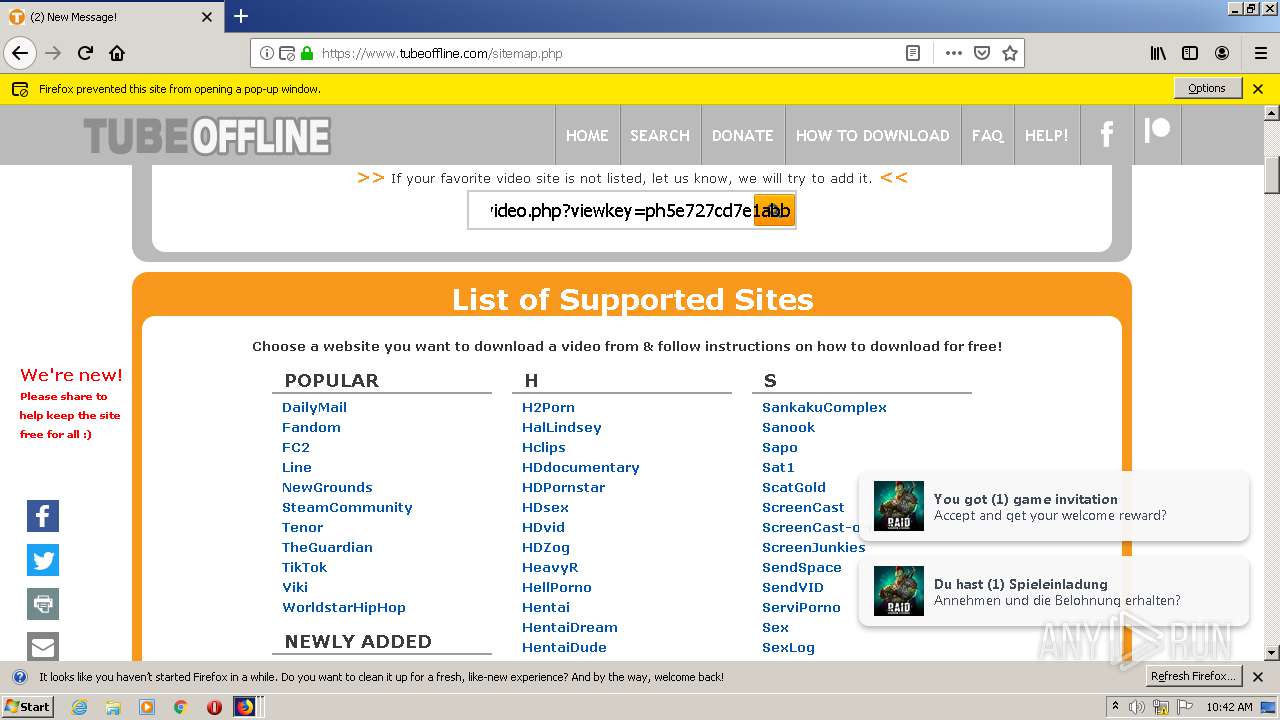
Task: Open the site information icon in address bar
Action: click(x=267, y=53)
